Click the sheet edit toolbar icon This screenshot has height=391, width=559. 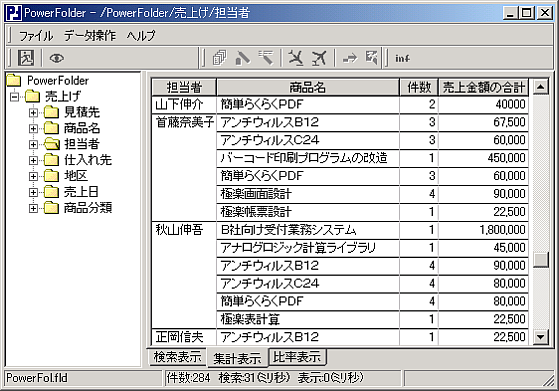pos(371,58)
